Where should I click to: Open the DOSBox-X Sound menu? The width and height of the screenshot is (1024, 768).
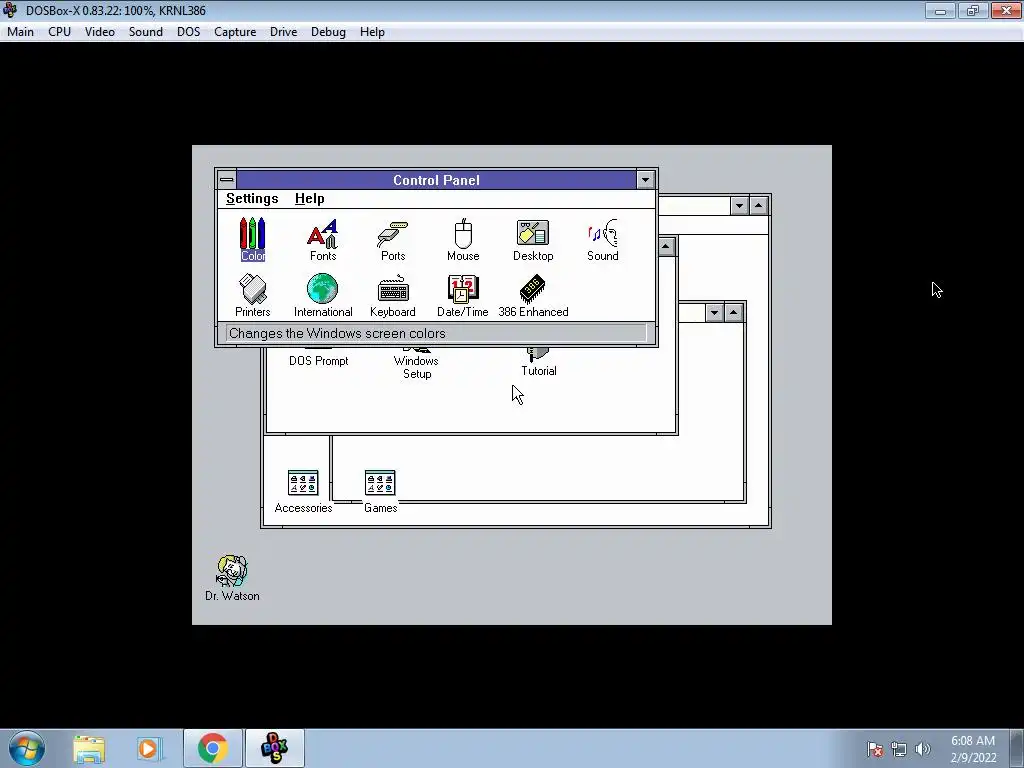click(x=146, y=32)
